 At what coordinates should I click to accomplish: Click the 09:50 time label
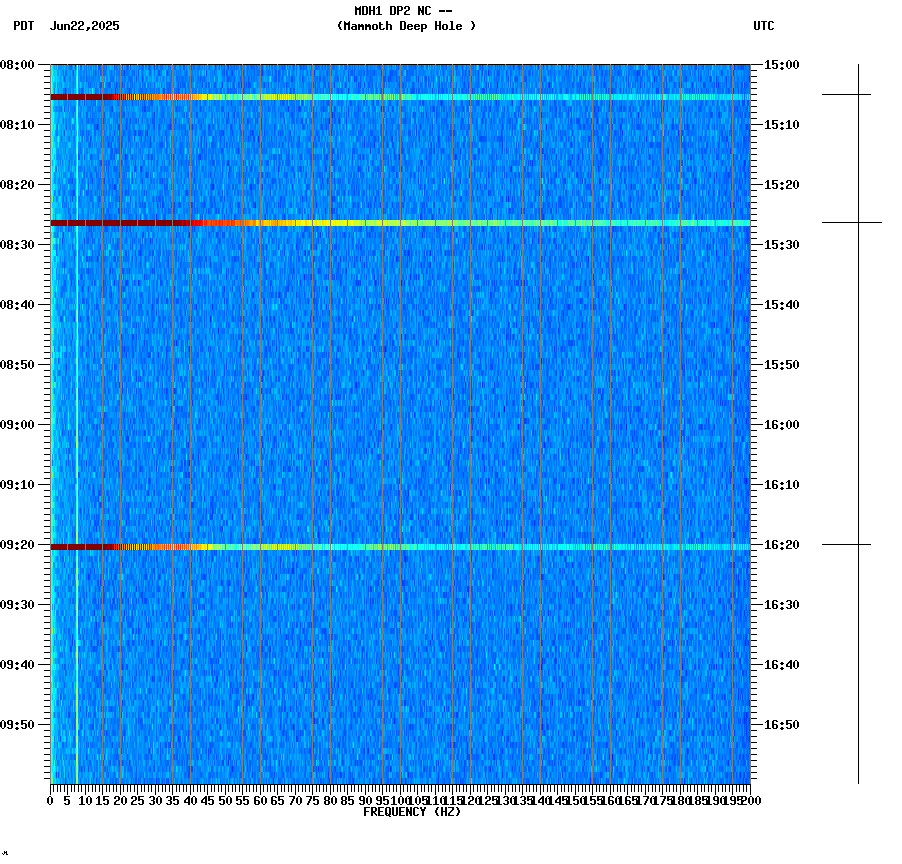20,726
